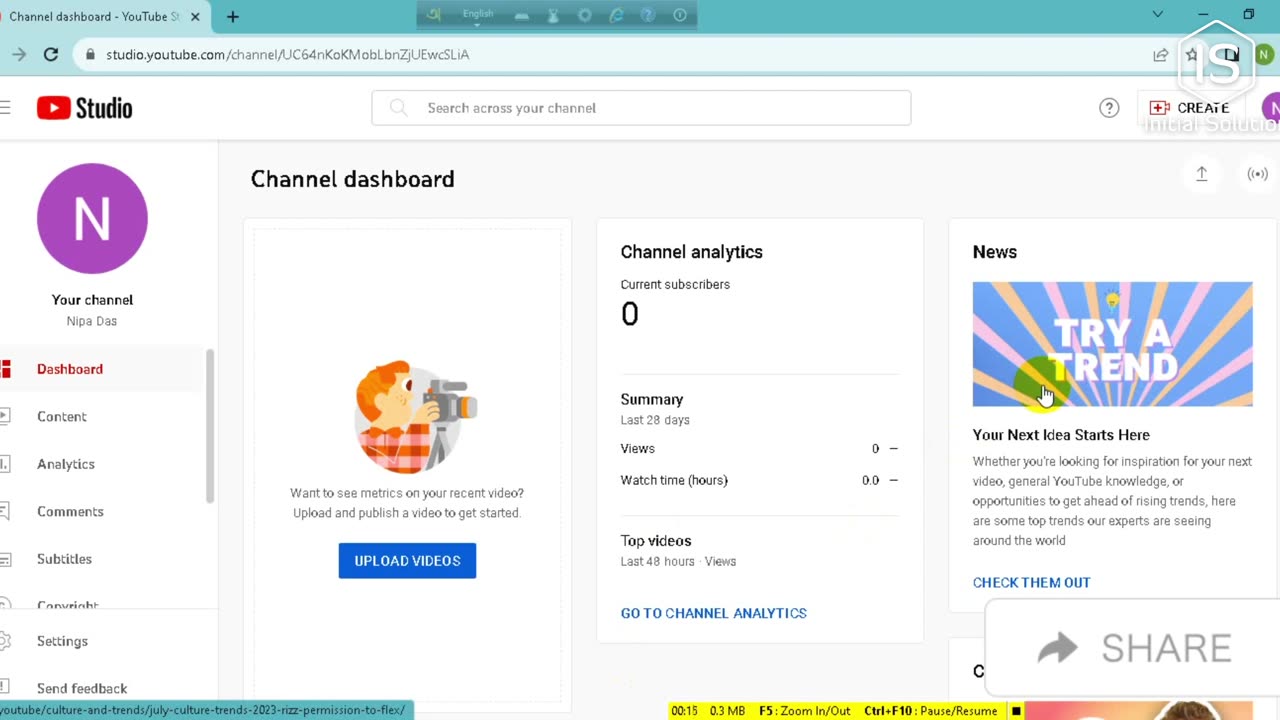Open the tab search chevron dropdown
The image size is (1280, 720).
(x=1157, y=15)
